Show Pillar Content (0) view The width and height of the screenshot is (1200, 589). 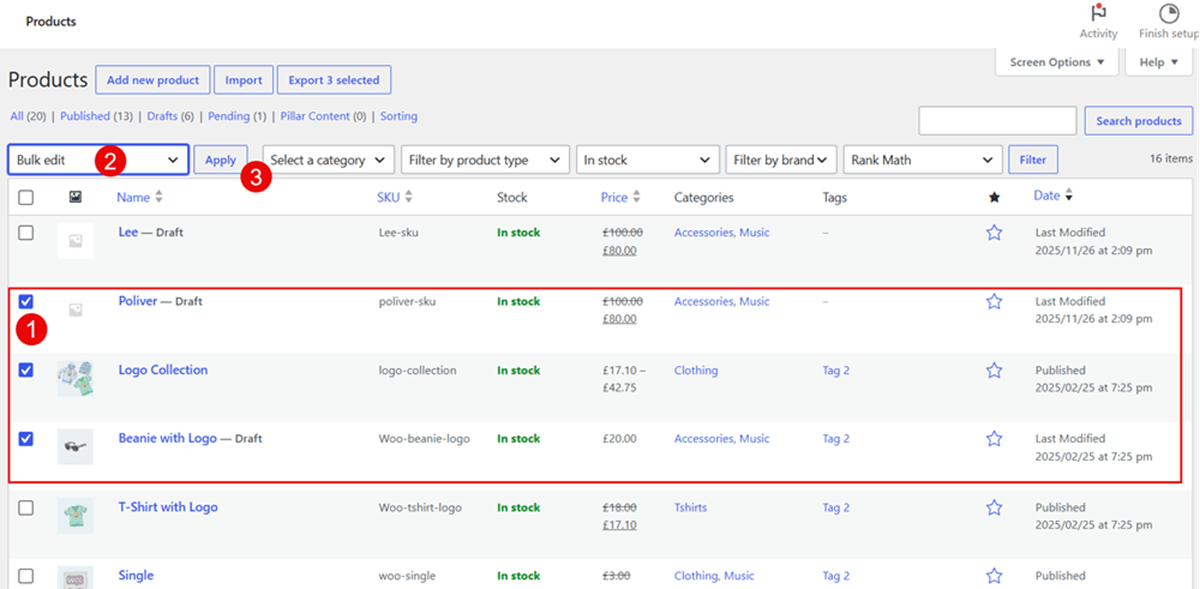(323, 116)
